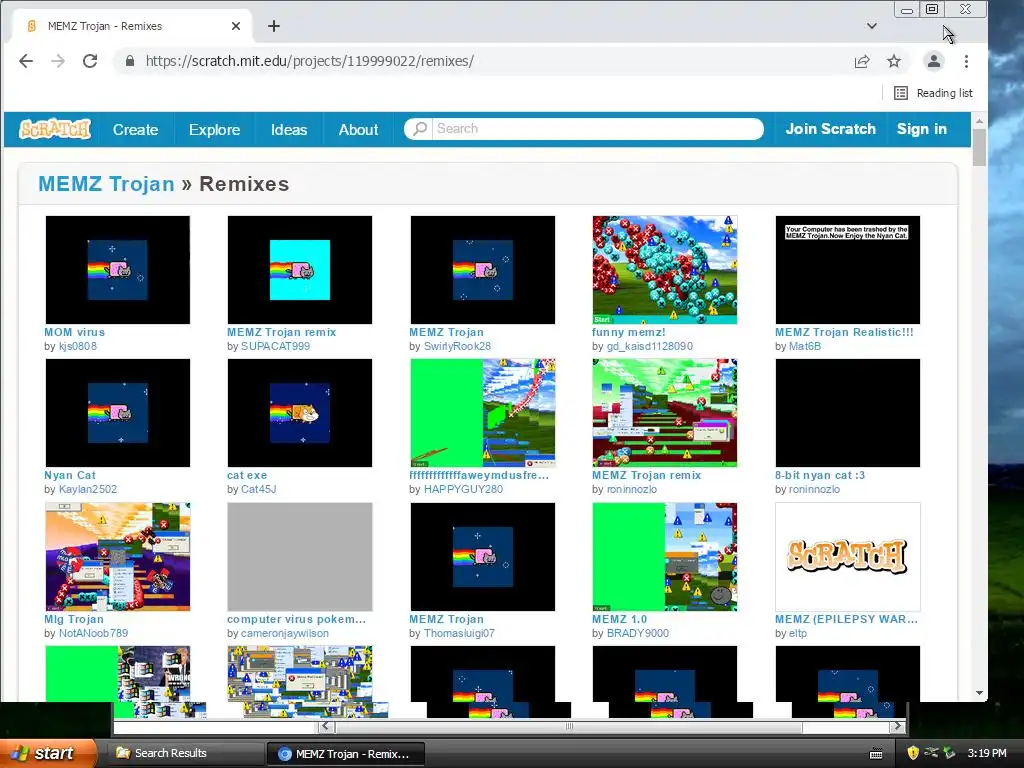This screenshot has width=1024, height=768.
Task: Click the horizontal scrollbar right arrow
Action: point(898,726)
